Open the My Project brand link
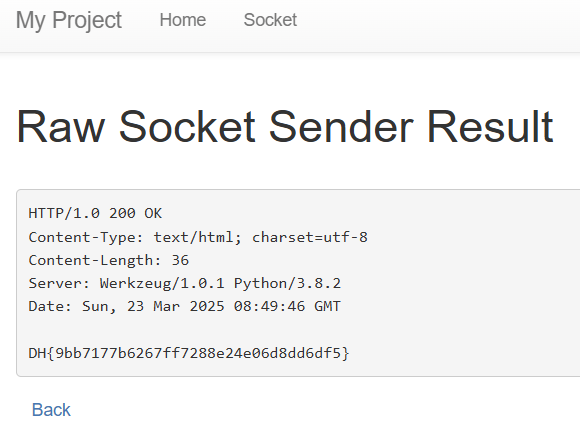Viewport: 580px width, 447px height. coord(69,20)
